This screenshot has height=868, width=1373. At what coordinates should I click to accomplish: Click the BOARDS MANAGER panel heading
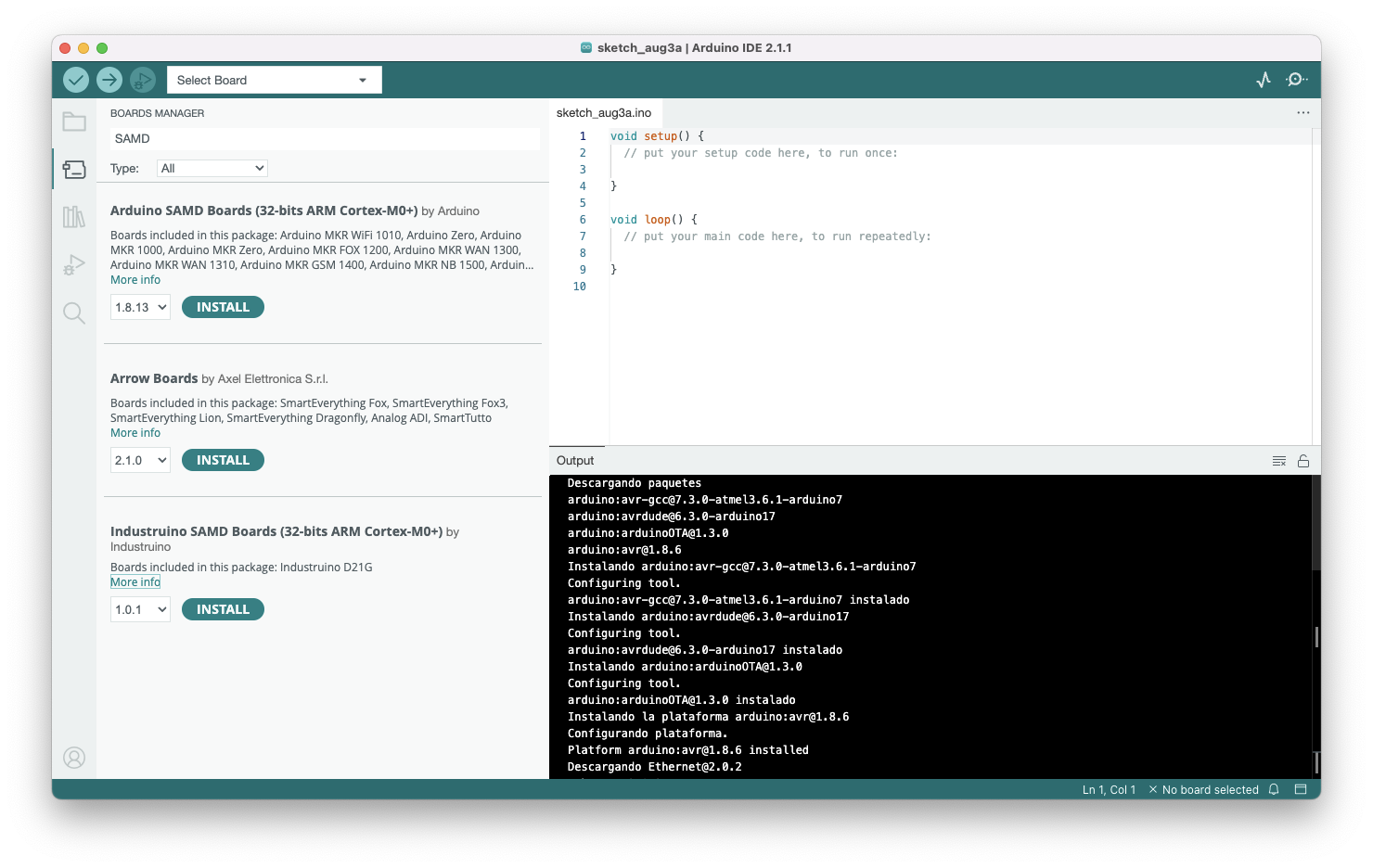click(x=158, y=113)
